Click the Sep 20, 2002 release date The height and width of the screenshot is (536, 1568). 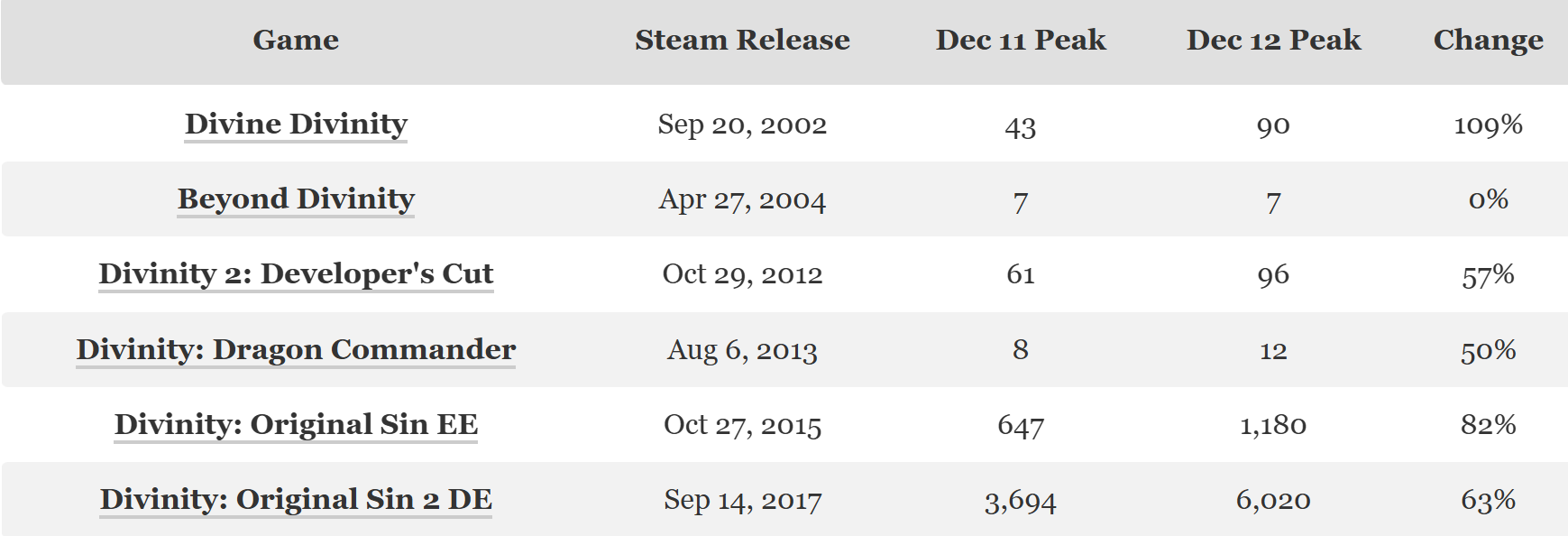click(742, 125)
